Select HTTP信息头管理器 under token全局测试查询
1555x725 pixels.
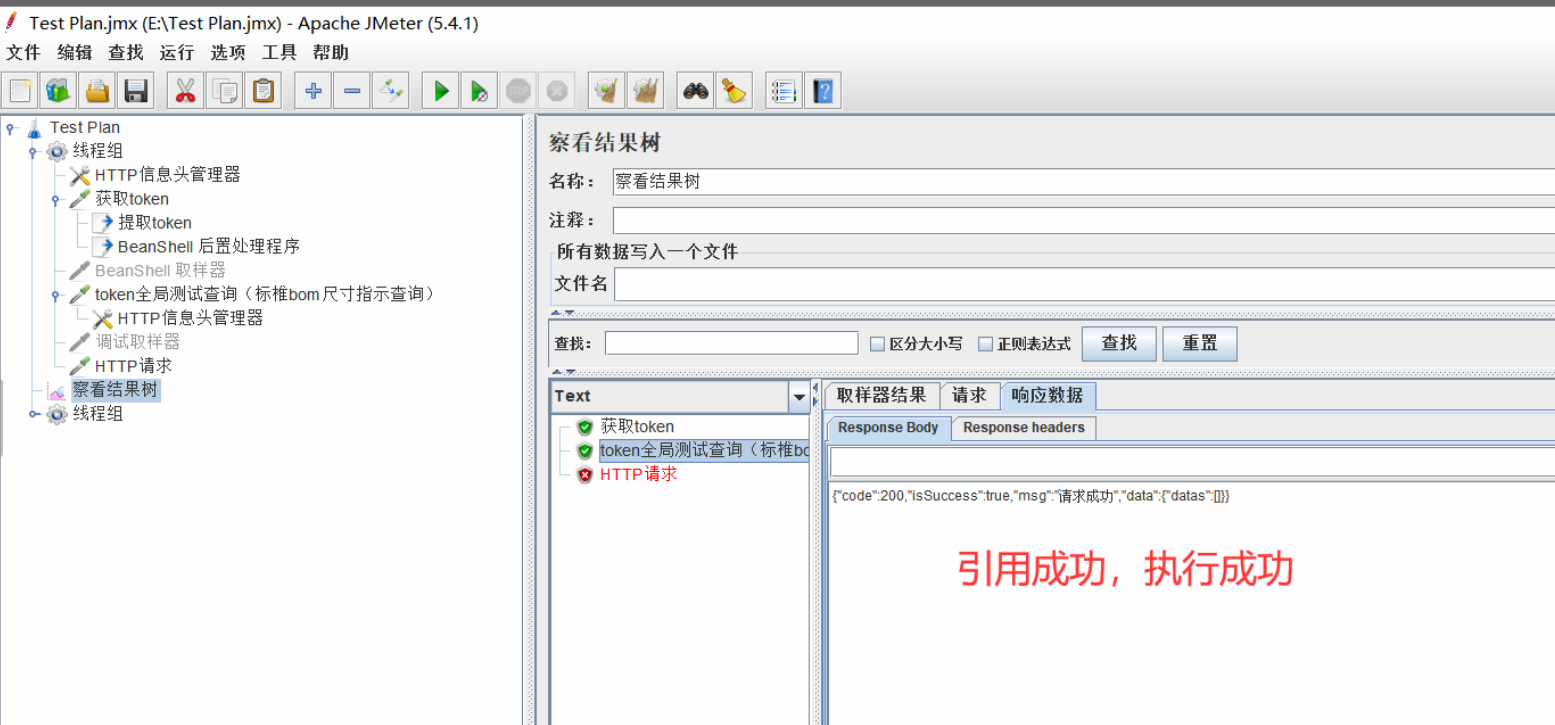(190, 318)
